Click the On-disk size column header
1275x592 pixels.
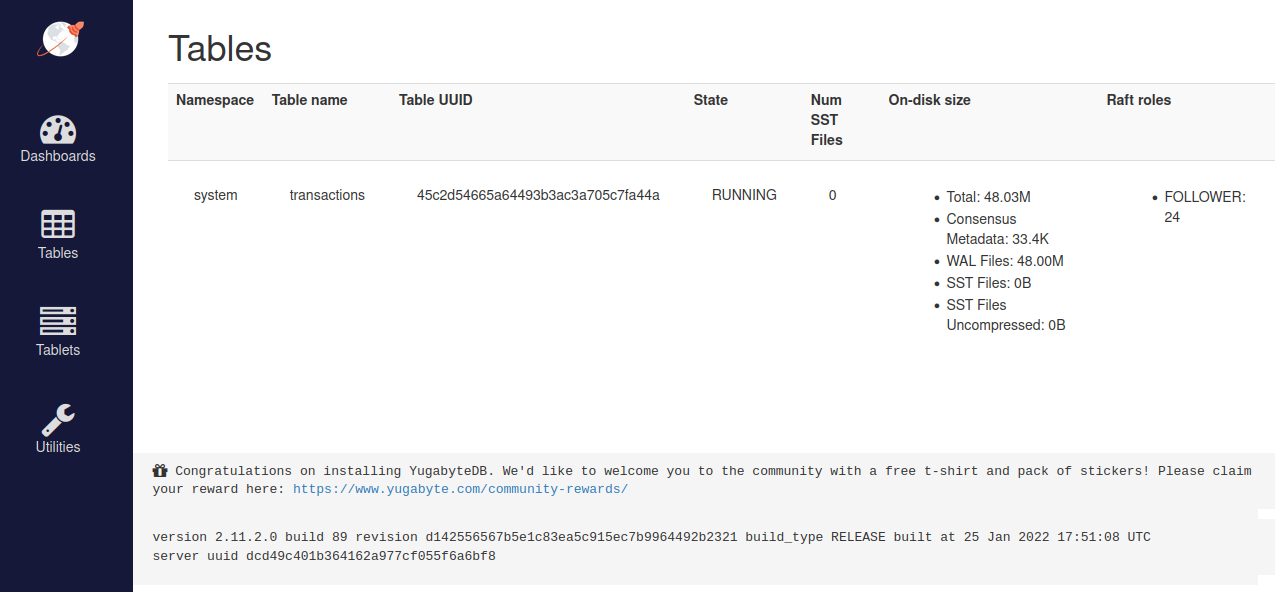pyautogui.click(x=928, y=100)
